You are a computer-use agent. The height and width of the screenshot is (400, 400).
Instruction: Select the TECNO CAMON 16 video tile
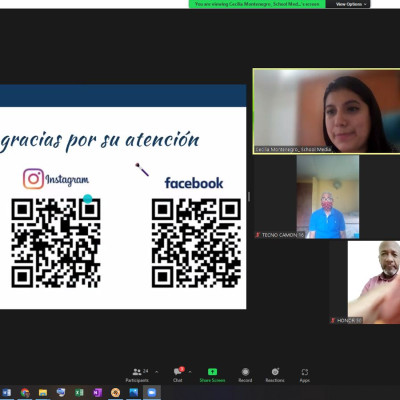pos(307,197)
